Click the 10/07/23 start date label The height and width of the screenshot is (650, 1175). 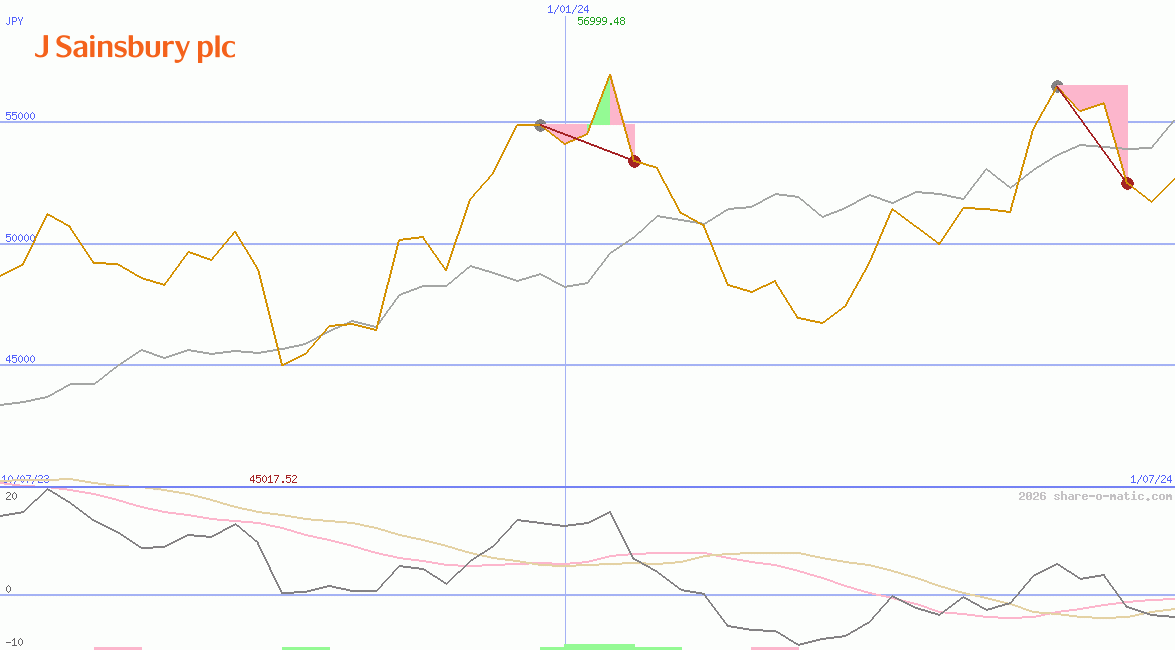[x=25, y=478]
